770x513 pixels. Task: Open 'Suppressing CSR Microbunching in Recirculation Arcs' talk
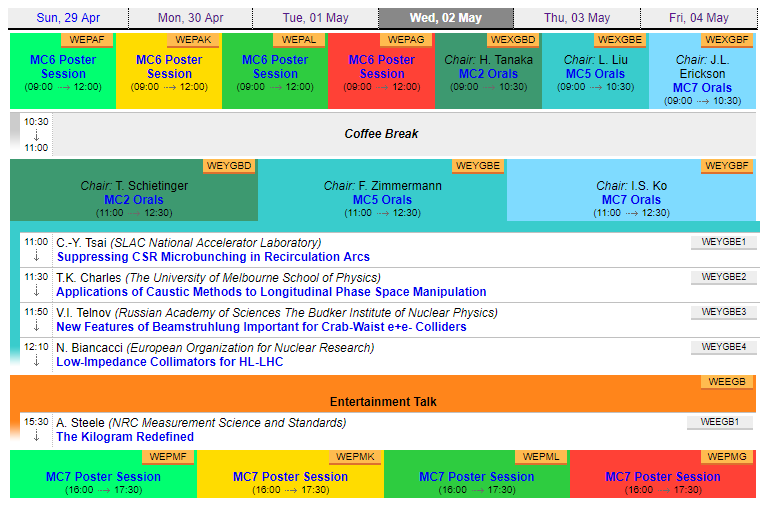coord(212,257)
